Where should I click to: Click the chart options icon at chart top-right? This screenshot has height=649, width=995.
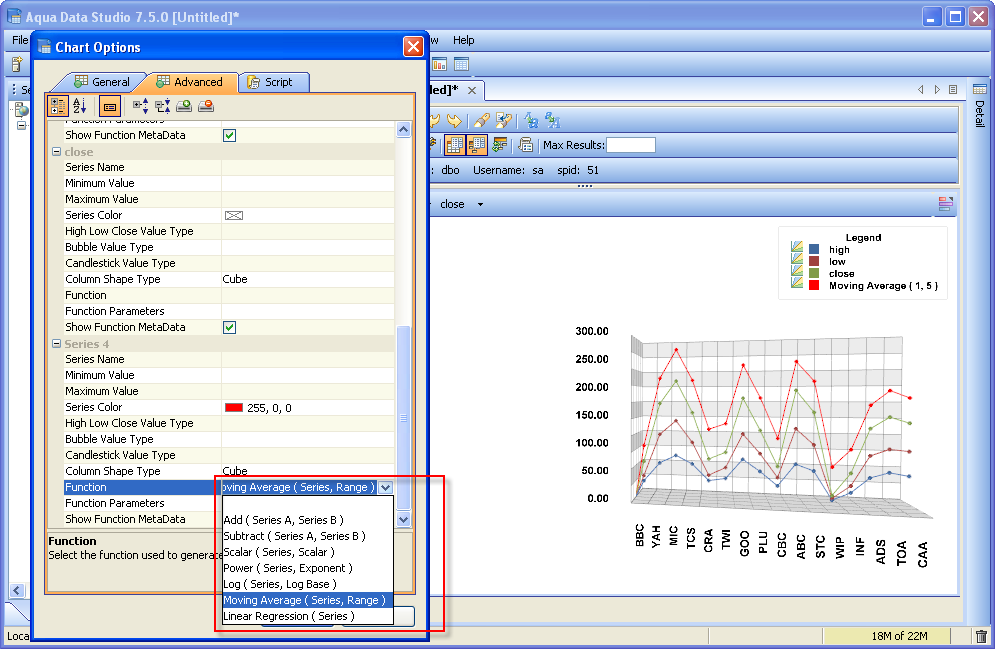click(946, 204)
